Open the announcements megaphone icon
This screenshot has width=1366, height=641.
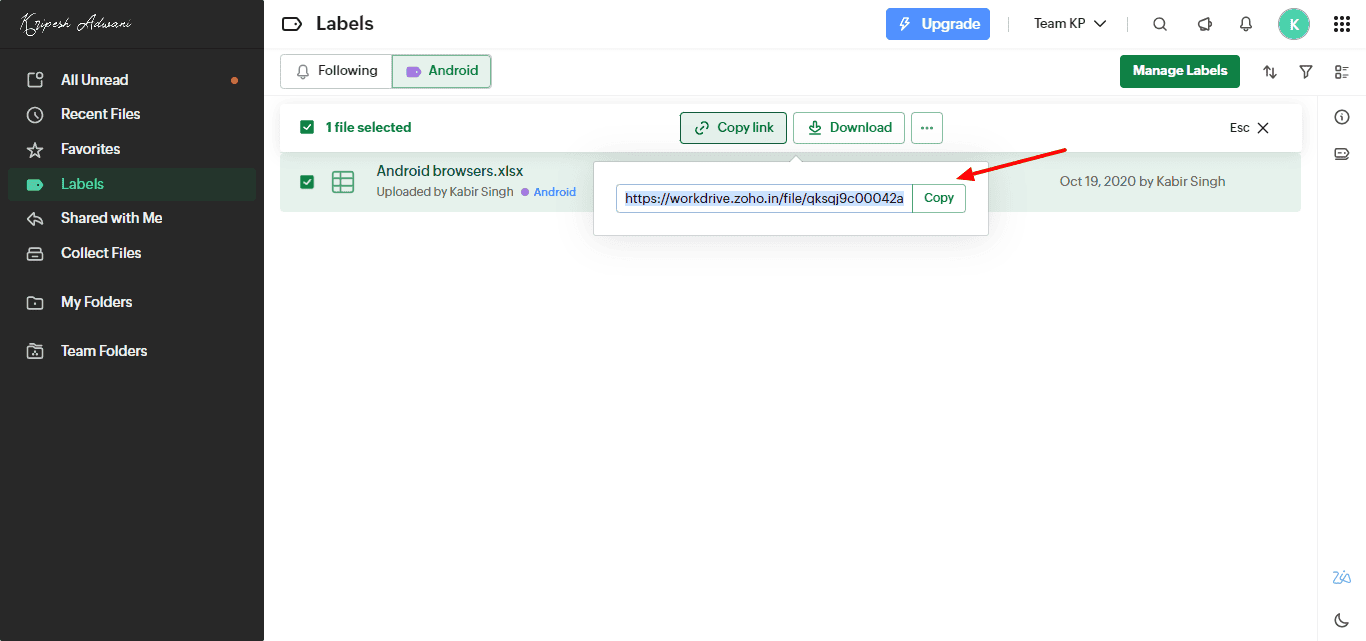1204,24
